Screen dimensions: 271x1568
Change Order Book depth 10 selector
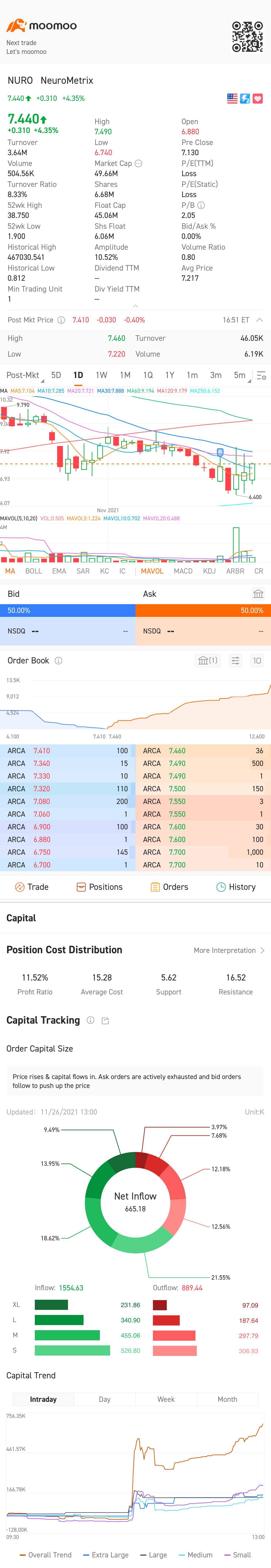(257, 660)
